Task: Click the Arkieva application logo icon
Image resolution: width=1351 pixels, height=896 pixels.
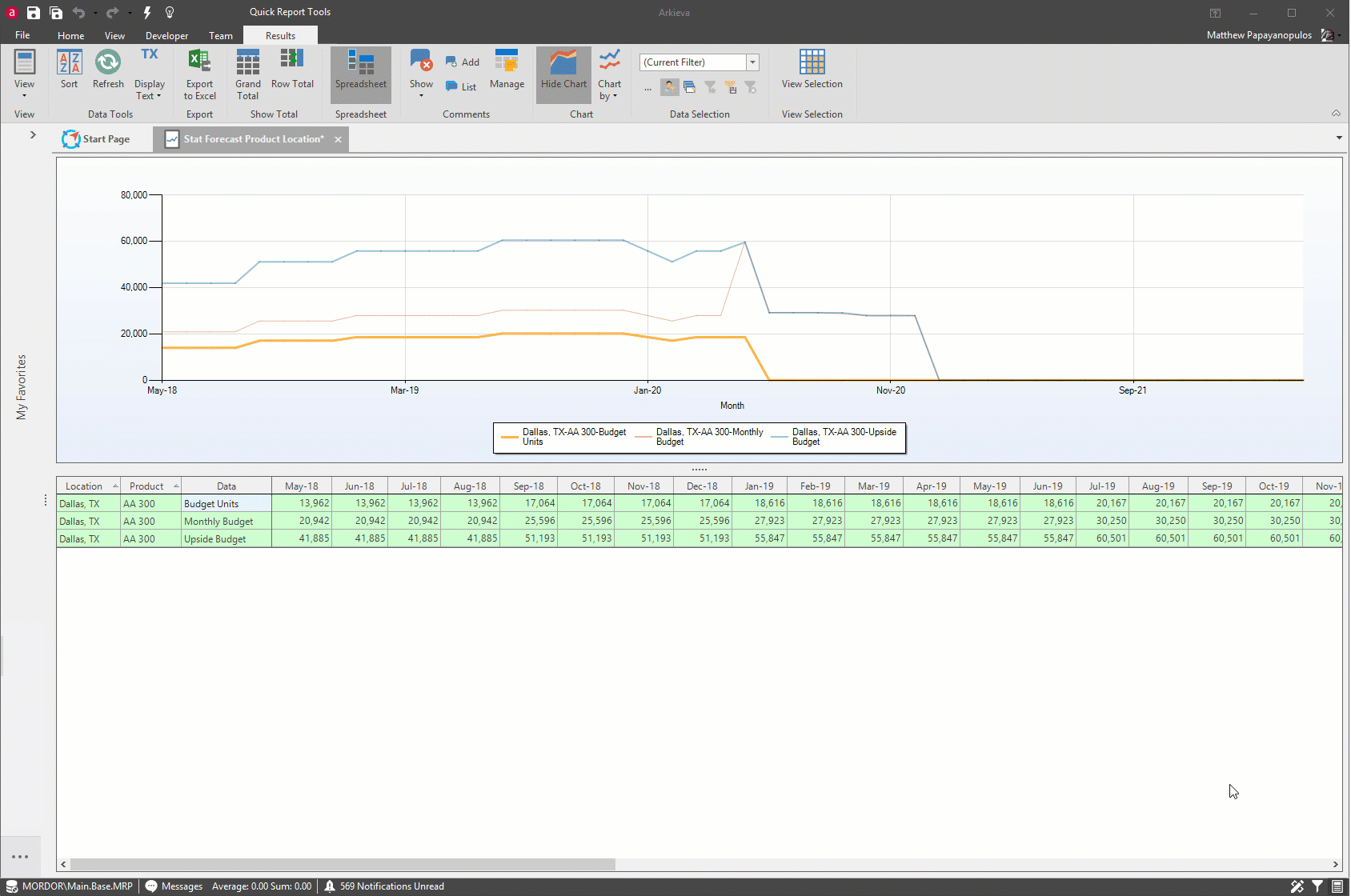Action: (x=12, y=13)
